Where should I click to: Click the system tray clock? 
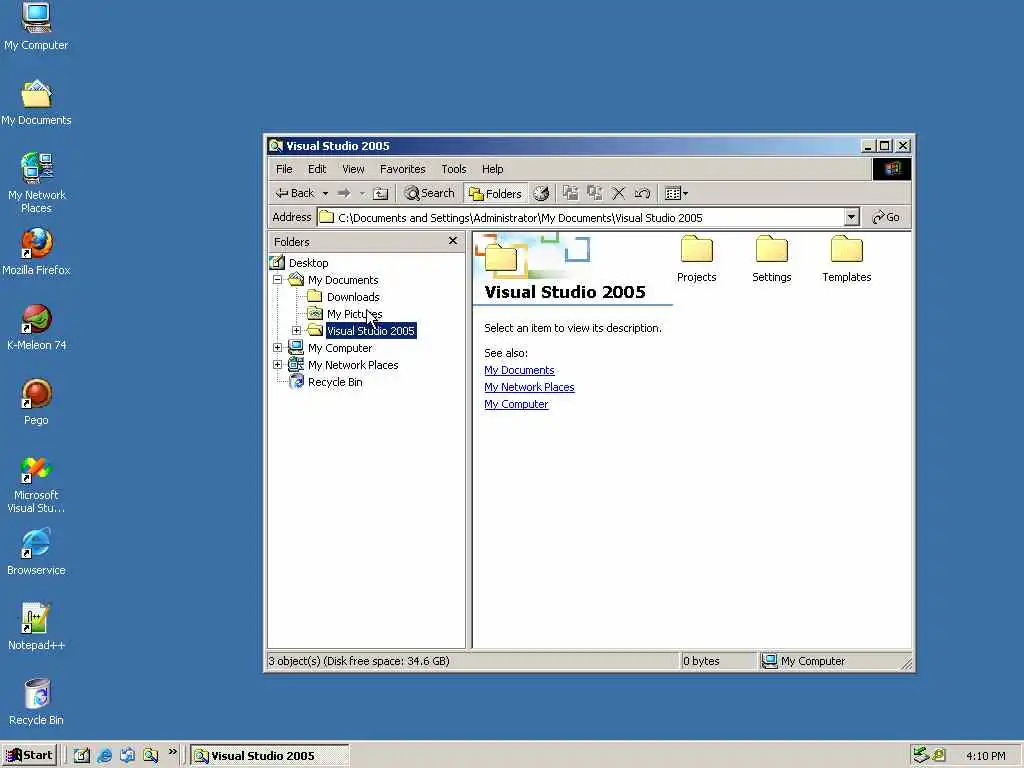click(x=985, y=756)
